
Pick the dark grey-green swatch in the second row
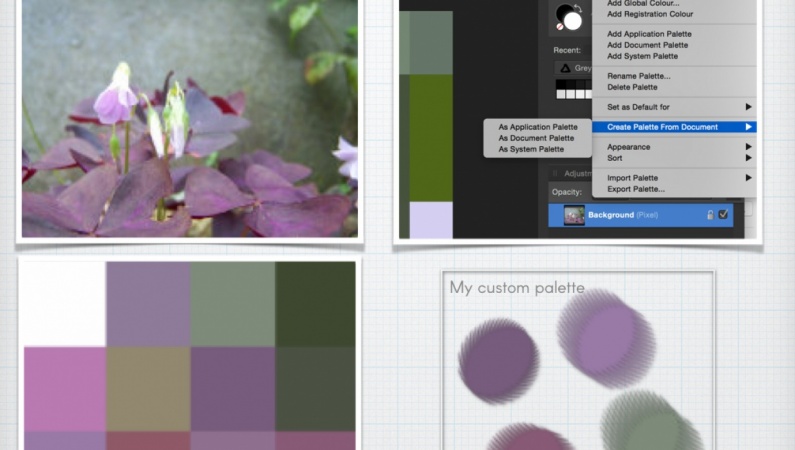click(315, 389)
